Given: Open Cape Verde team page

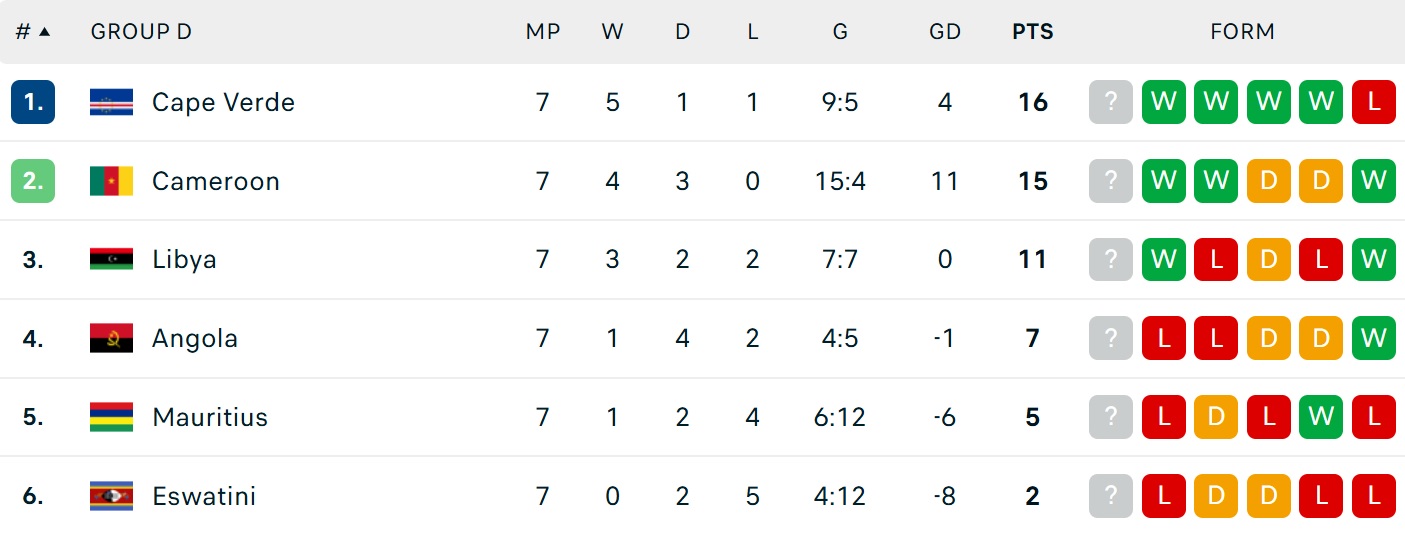Looking at the screenshot, I should pyautogui.click(x=223, y=102).
